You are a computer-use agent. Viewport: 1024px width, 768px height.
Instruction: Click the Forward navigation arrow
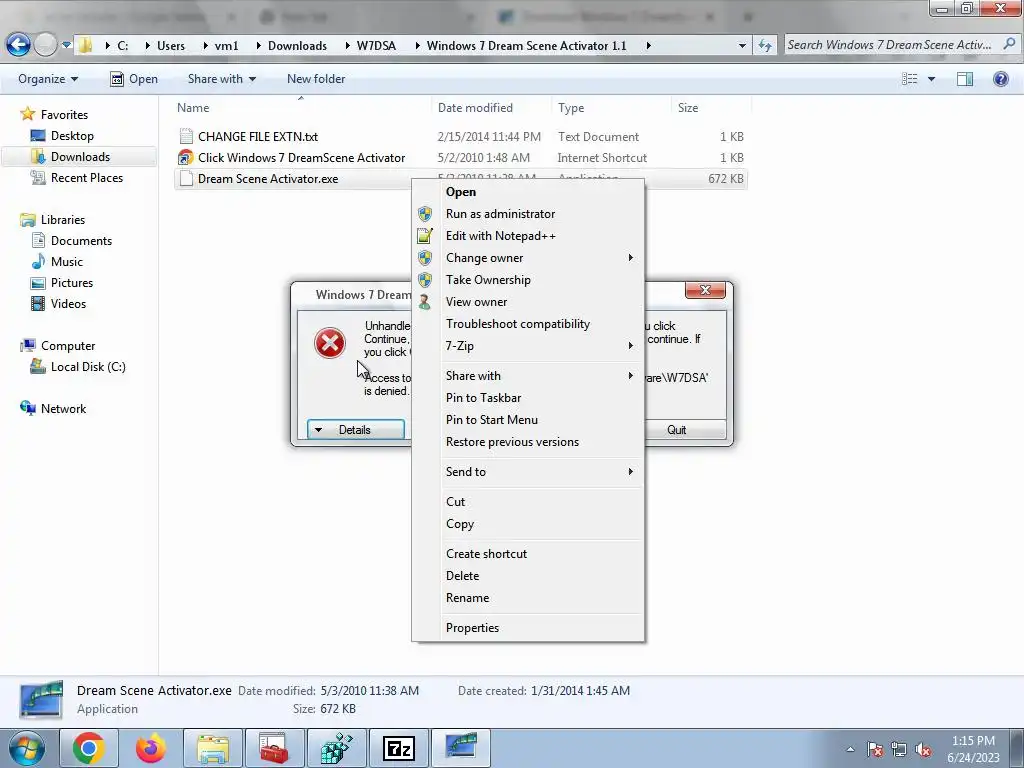click(x=46, y=45)
